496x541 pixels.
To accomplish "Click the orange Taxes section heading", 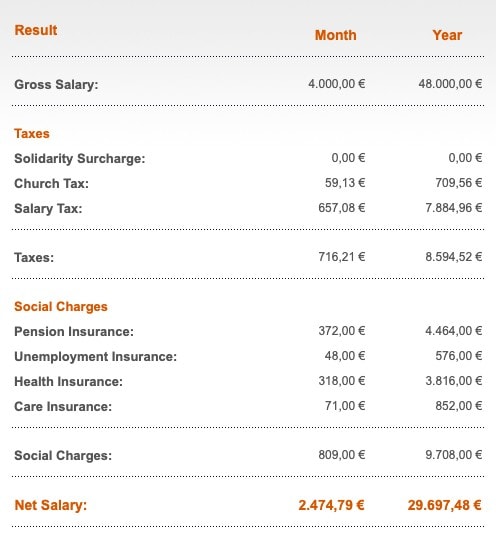I will pyautogui.click(x=32, y=134).
